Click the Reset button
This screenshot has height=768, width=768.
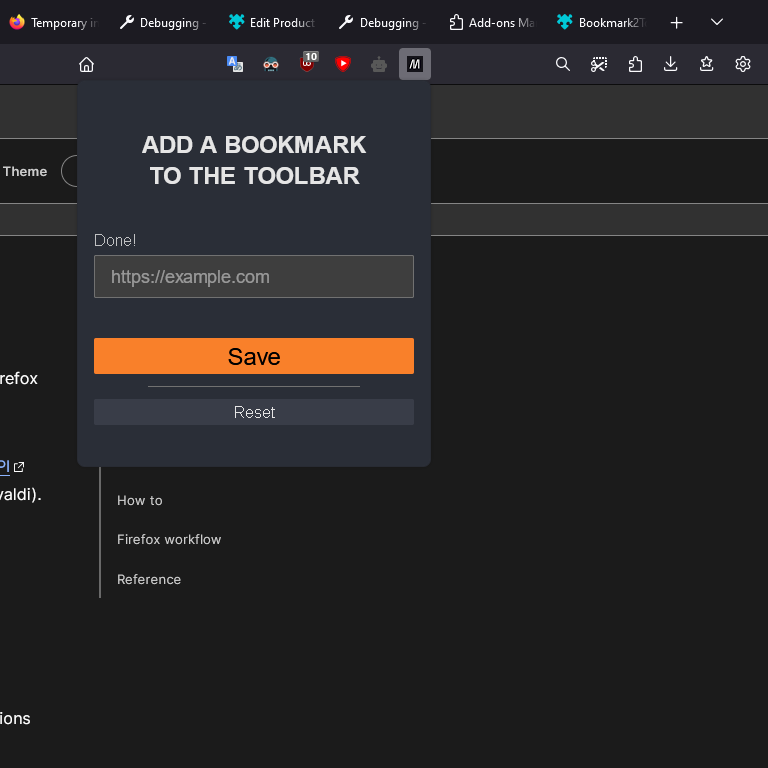click(x=254, y=412)
